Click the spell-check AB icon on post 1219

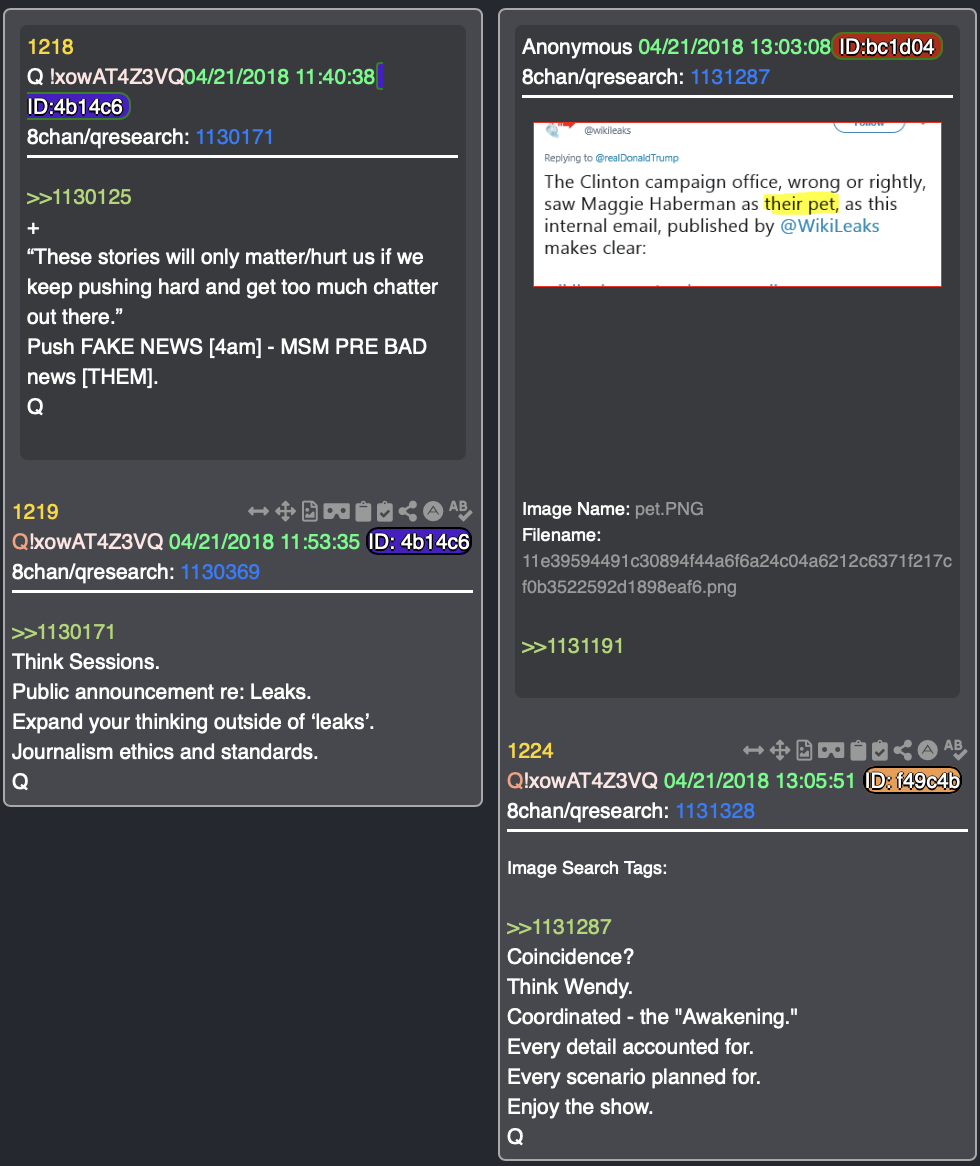pos(460,510)
